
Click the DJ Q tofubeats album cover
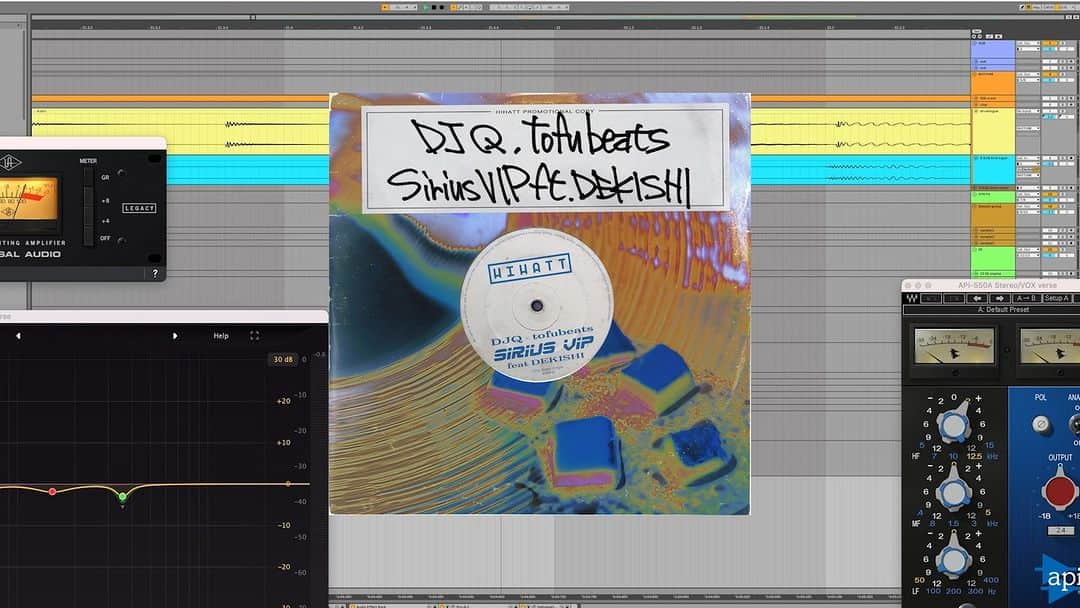tap(540, 304)
